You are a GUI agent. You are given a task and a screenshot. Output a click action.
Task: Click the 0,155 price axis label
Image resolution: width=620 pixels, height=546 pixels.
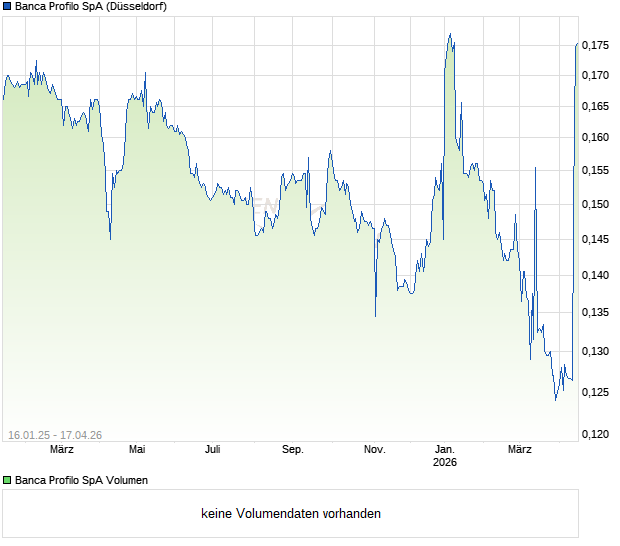pyautogui.click(x=595, y=170)
